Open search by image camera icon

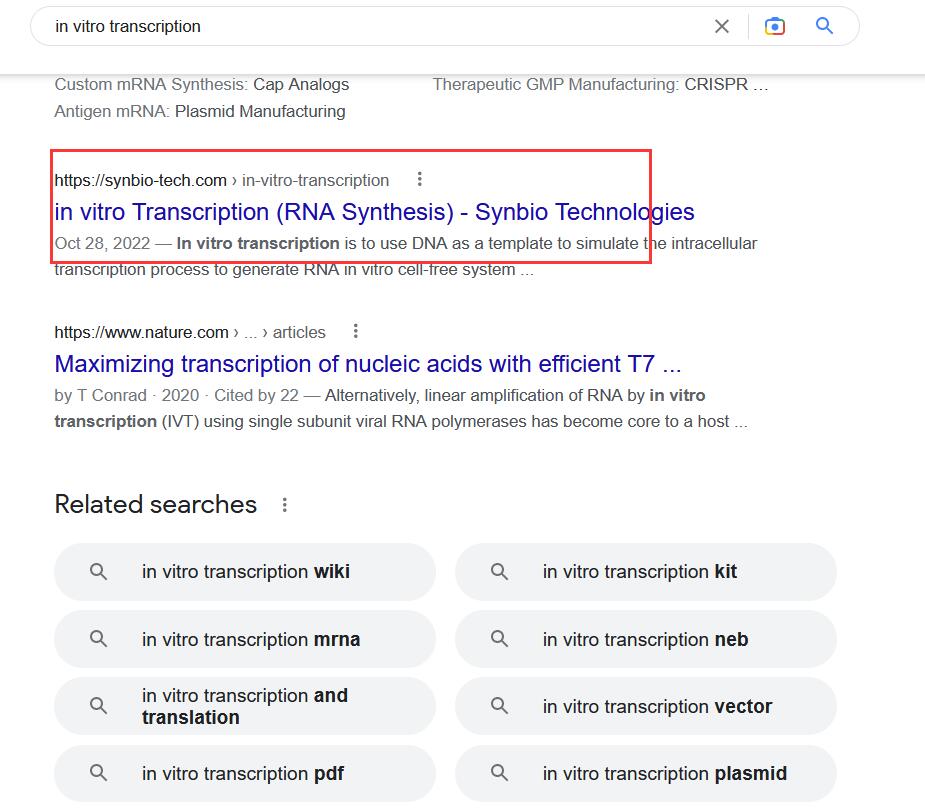(x=774, y=27)
